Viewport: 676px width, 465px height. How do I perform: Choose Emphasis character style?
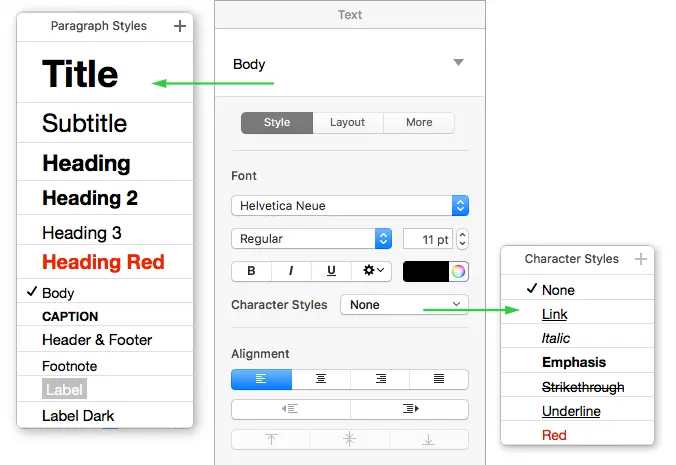tap(574, 363)
